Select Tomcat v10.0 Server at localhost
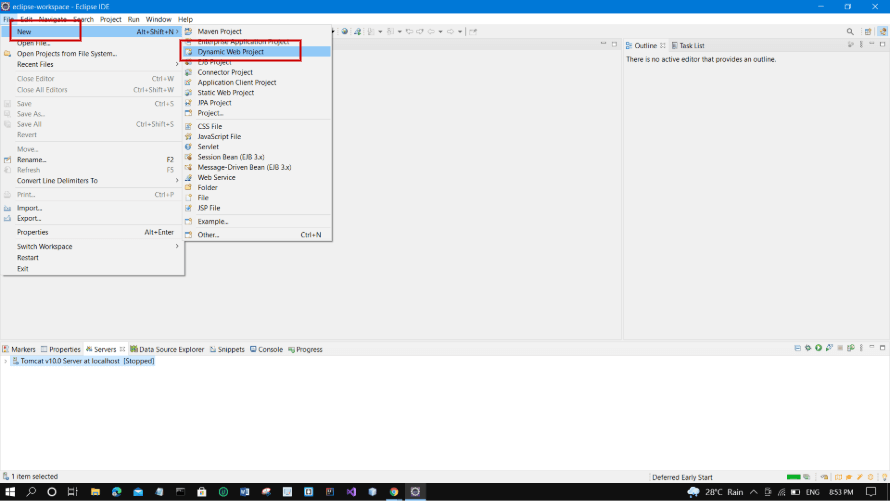The width and height of the screenshot is (891, 502). click(x=83, y=361)
